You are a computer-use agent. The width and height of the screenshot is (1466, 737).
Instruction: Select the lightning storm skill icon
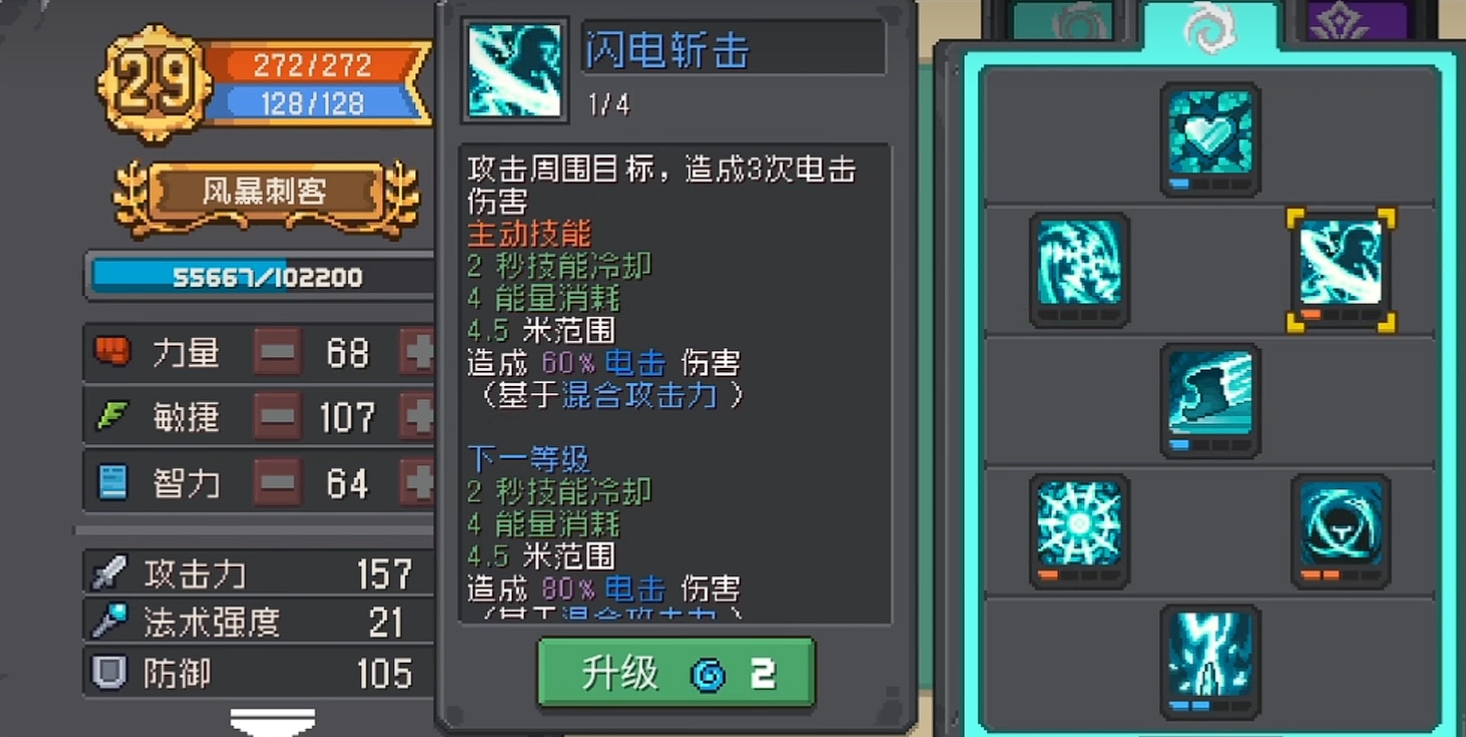(x=1210, y=662)
